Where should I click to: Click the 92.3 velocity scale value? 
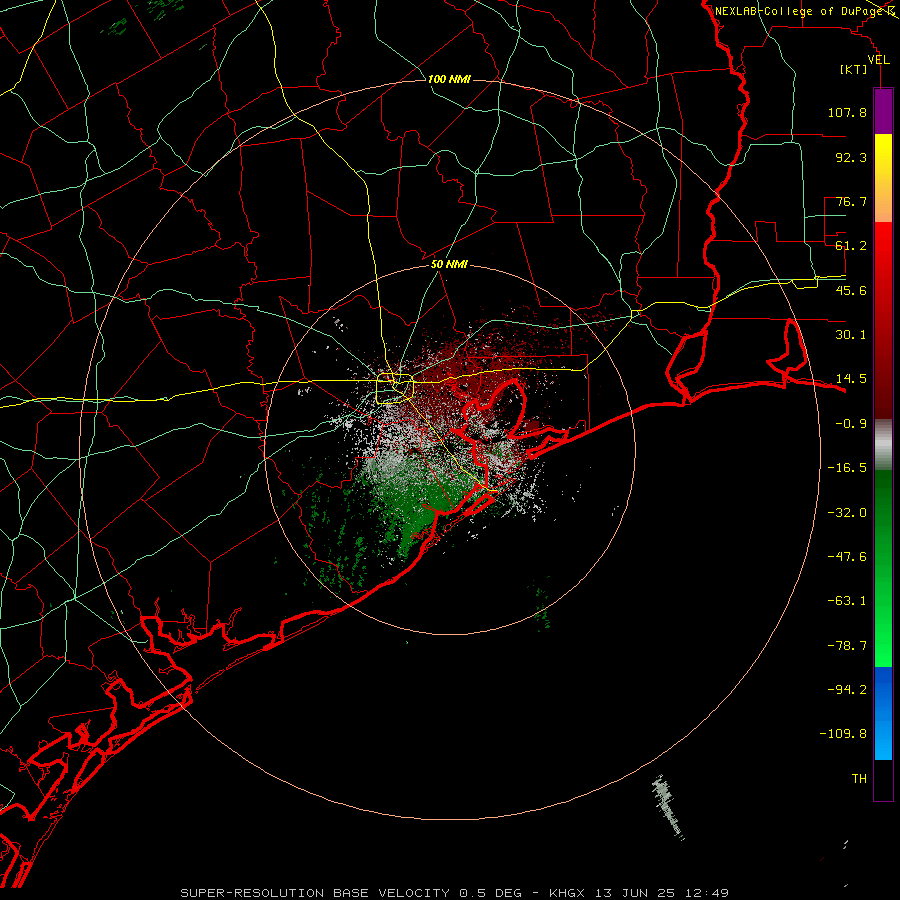point(851,157)
